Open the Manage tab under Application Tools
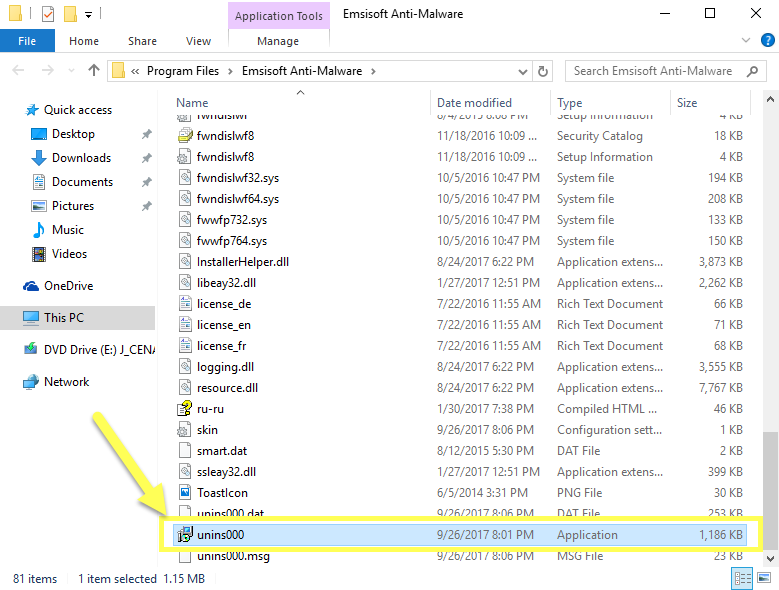 (x=278, y=41)
